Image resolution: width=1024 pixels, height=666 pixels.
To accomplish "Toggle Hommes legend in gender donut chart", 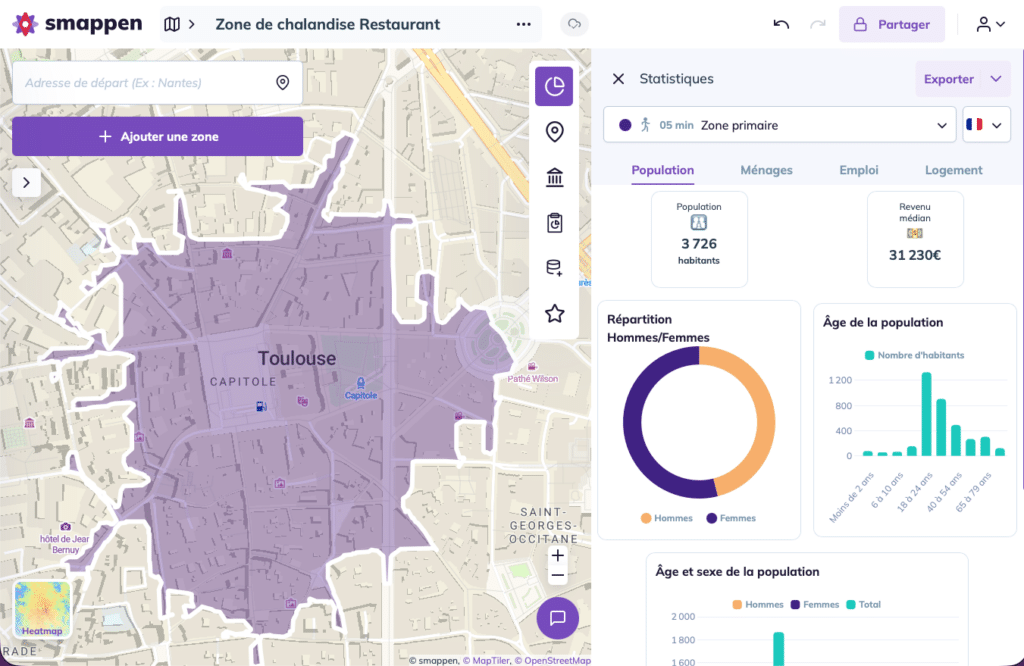I will 666,518.
